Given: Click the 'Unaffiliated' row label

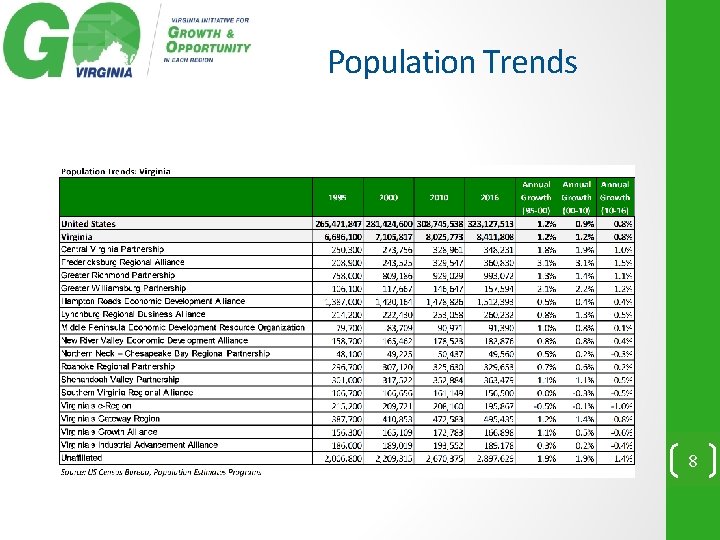Looking at the screenshot, I should (81, 458).
